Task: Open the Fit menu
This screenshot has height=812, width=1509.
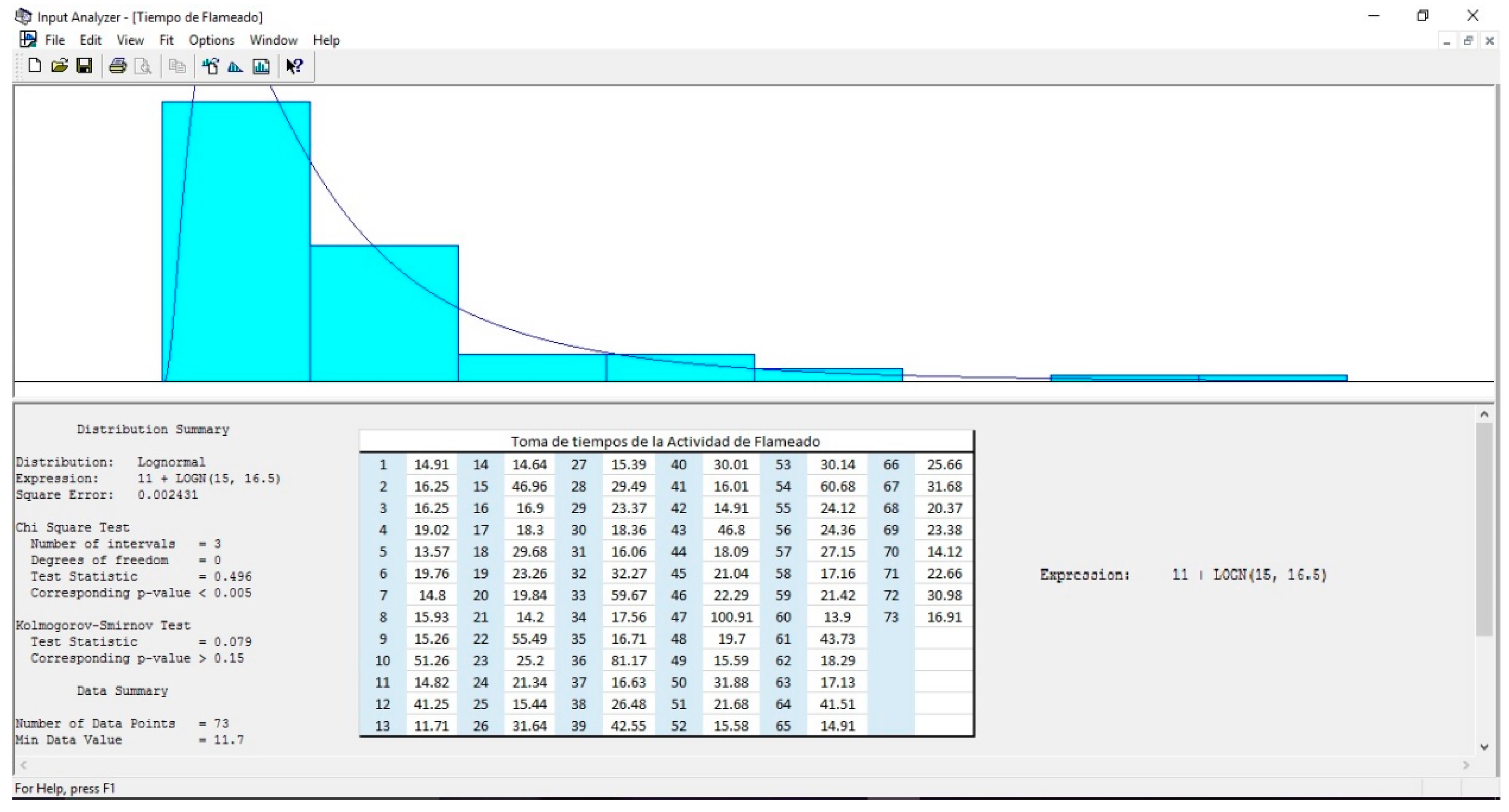Action: pos(167,40)
